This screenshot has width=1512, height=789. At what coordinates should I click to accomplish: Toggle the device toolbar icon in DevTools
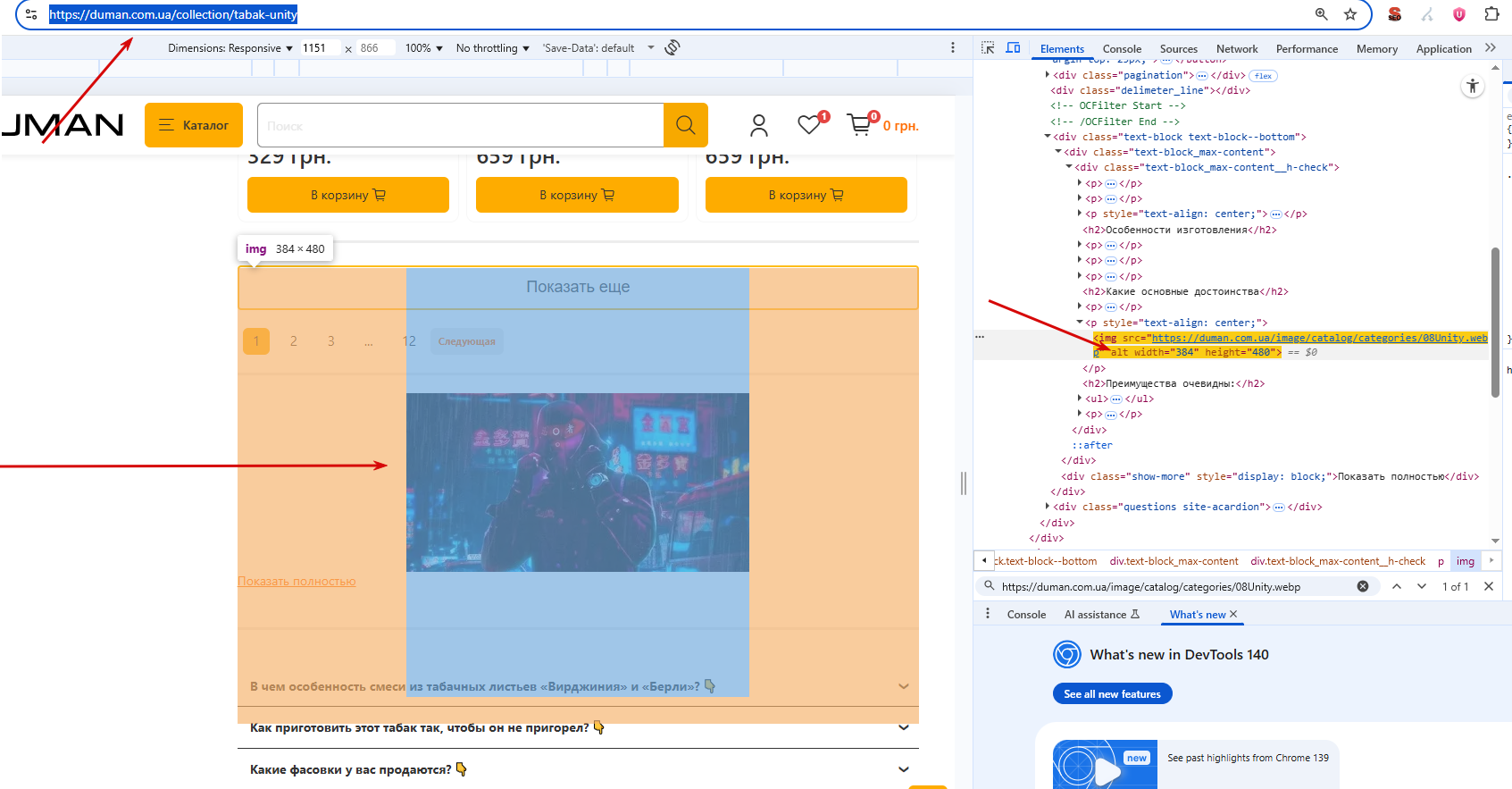click(x=1013, y=47)
